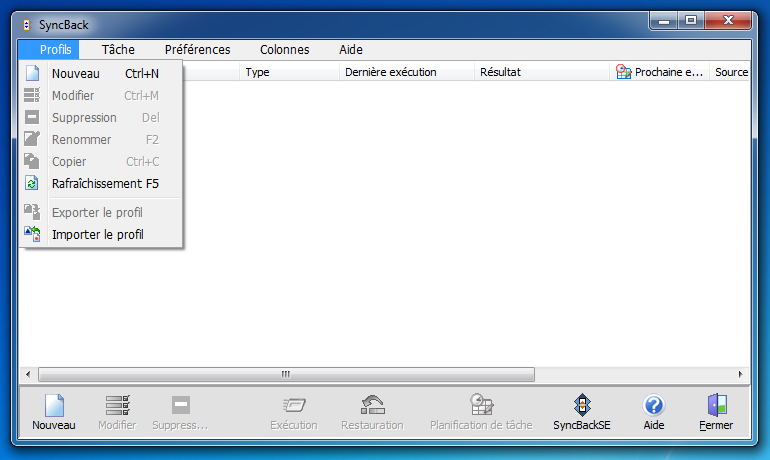Click the Restauration toolbar button
This screenshot has width=770, height=460.
372,412
